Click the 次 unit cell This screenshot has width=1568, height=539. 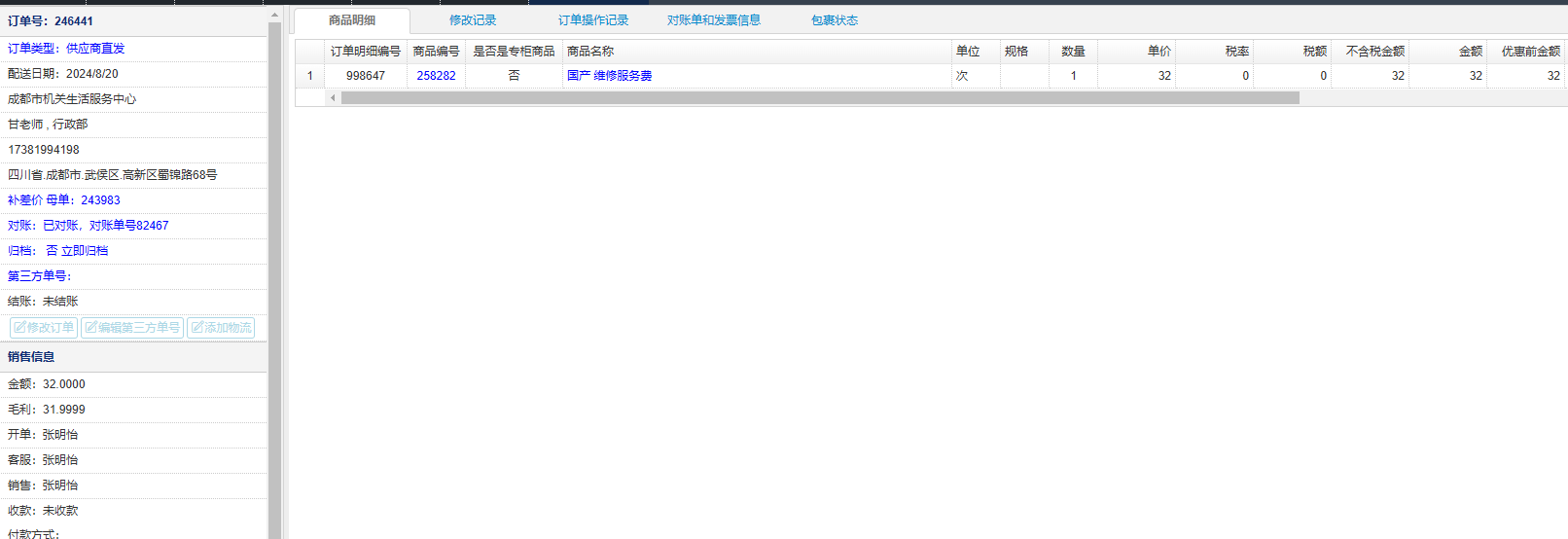pyautogui.click(x=976, y=76)
